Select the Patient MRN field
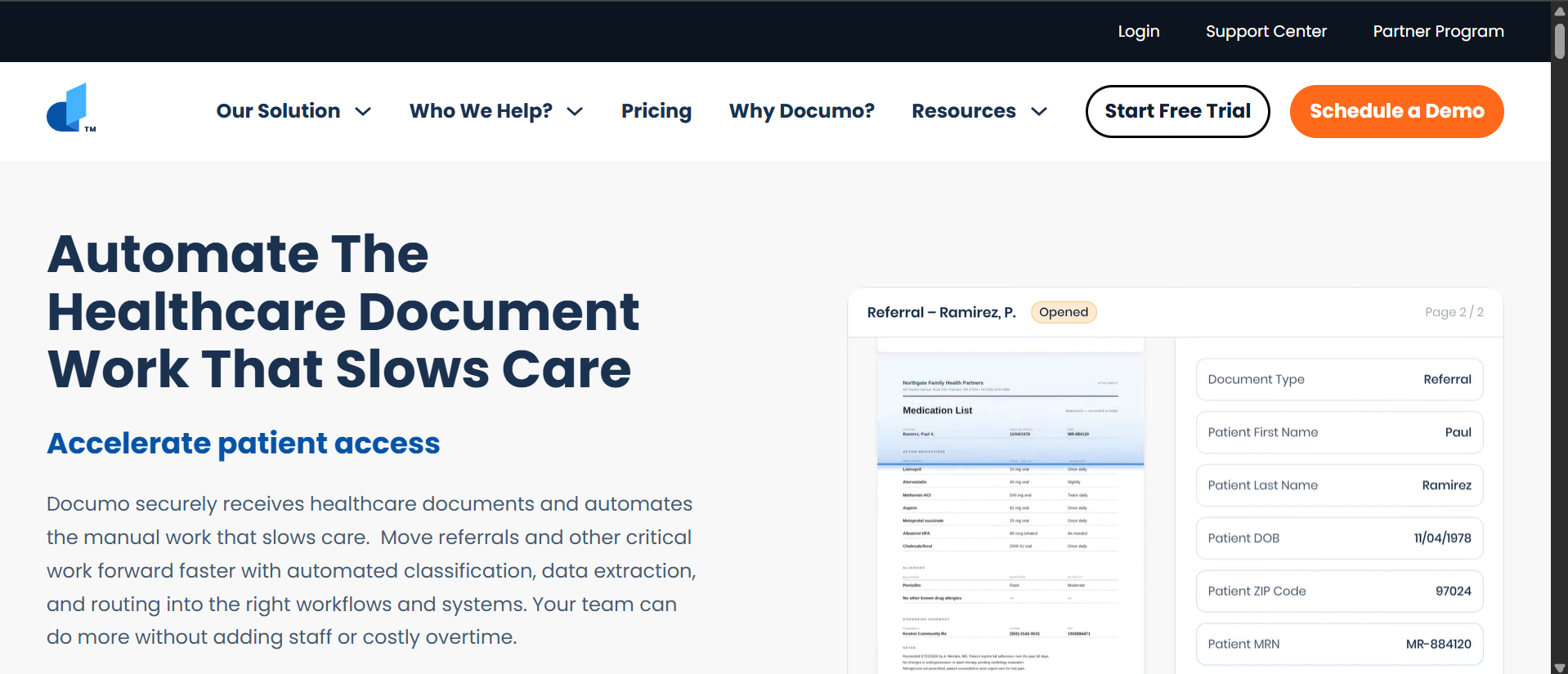The height and width of the screenshot is (674, 1568). [1339, 644]
